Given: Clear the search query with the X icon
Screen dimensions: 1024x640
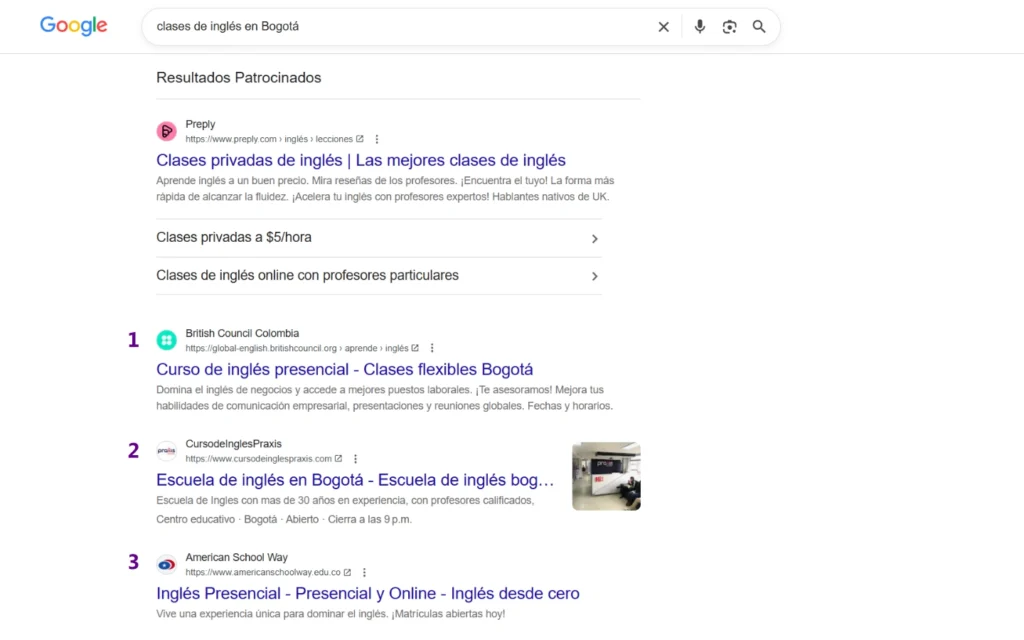Looking at the screenshot, I should coord(664,27).
